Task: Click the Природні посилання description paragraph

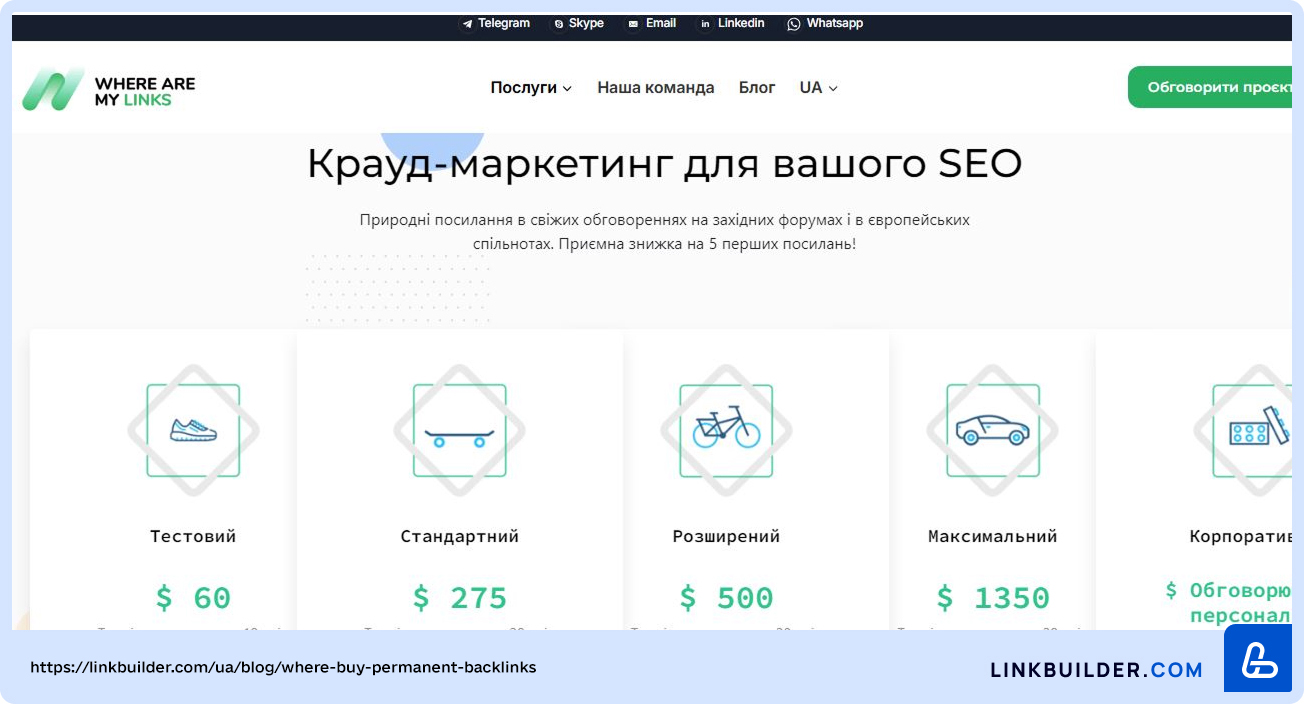Action: (665, 231)
